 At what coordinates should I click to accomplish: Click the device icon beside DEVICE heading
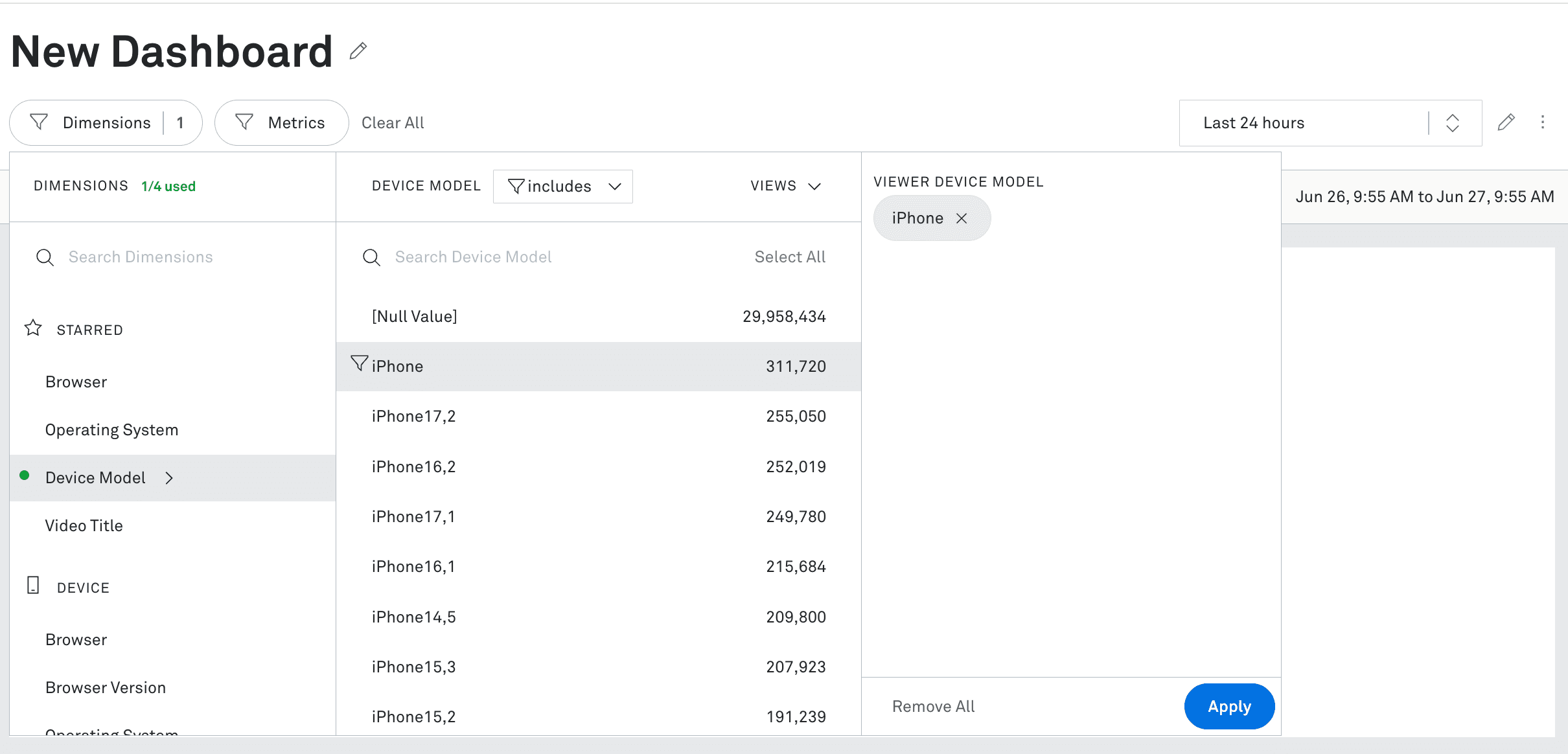point(33,586)
